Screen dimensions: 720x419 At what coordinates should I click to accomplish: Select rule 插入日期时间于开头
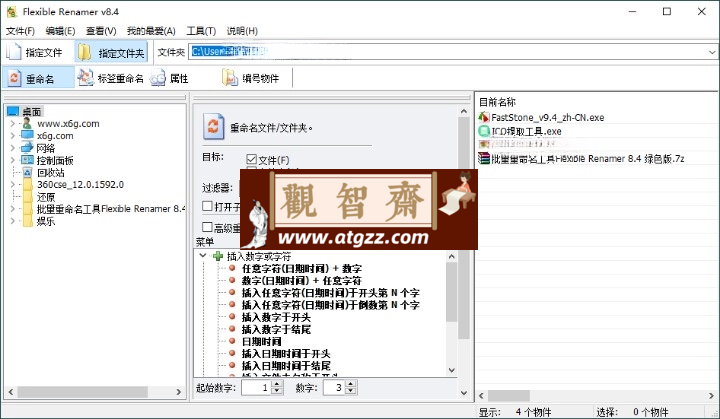tap(286, 354)
